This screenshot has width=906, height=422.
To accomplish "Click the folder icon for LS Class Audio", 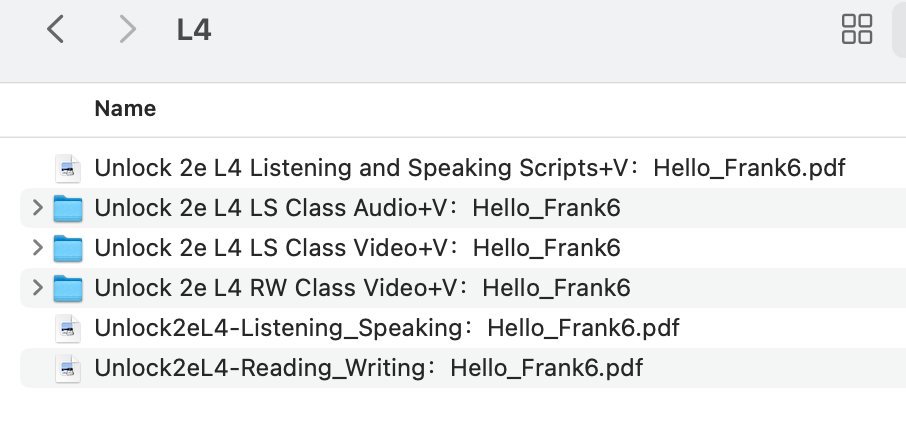I will pos(68,208).
